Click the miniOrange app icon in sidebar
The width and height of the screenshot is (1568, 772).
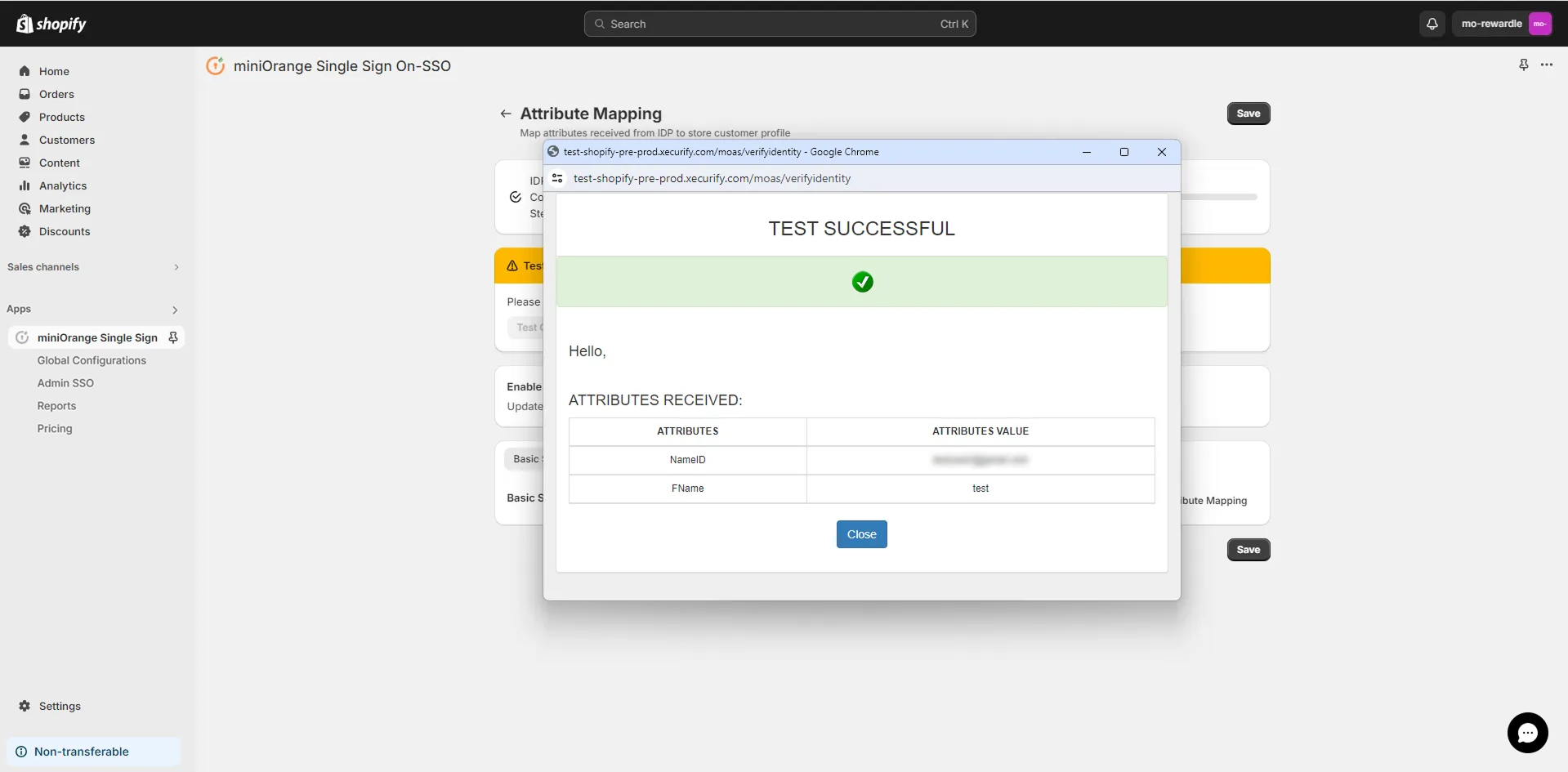22,337
